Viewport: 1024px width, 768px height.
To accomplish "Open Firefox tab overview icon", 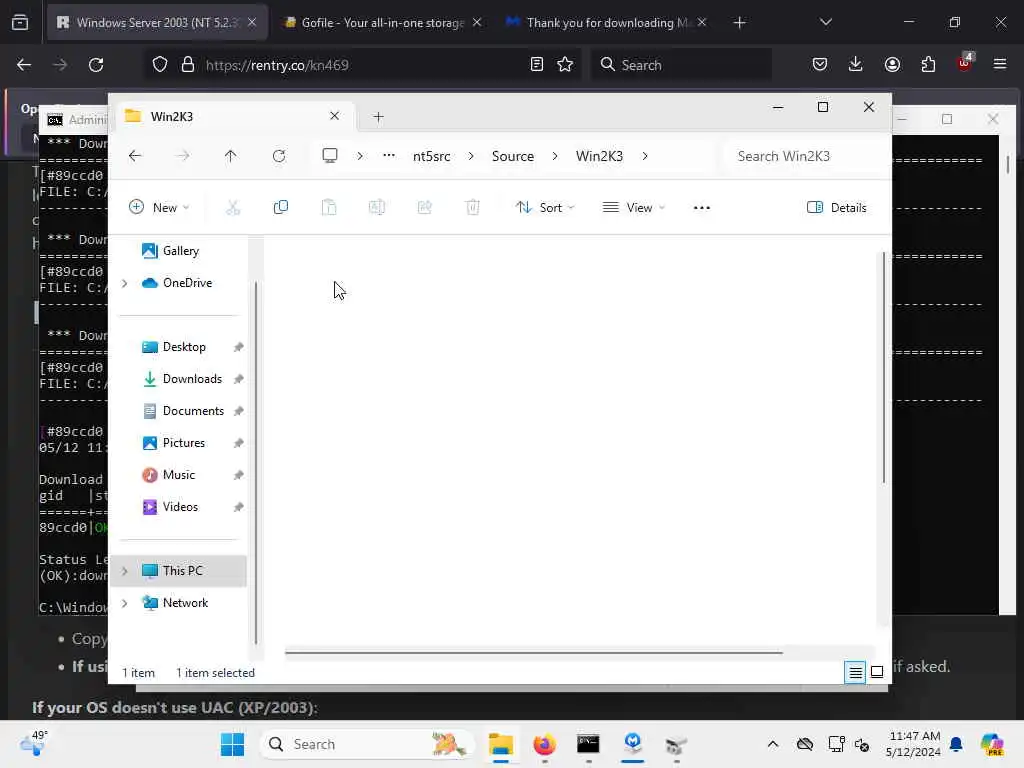I will click(x=20, y=23).
